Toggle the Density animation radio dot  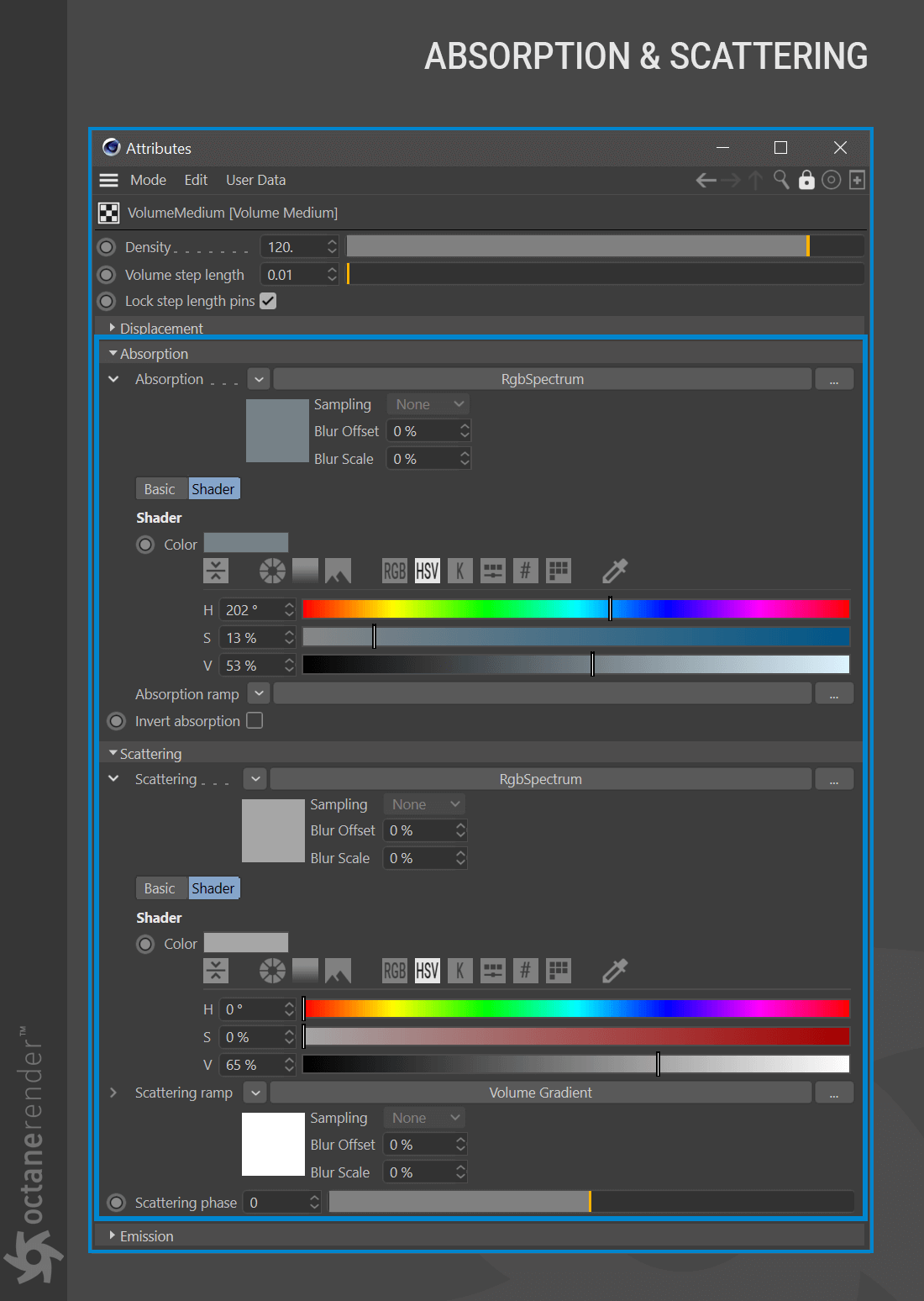coord(107,247)
